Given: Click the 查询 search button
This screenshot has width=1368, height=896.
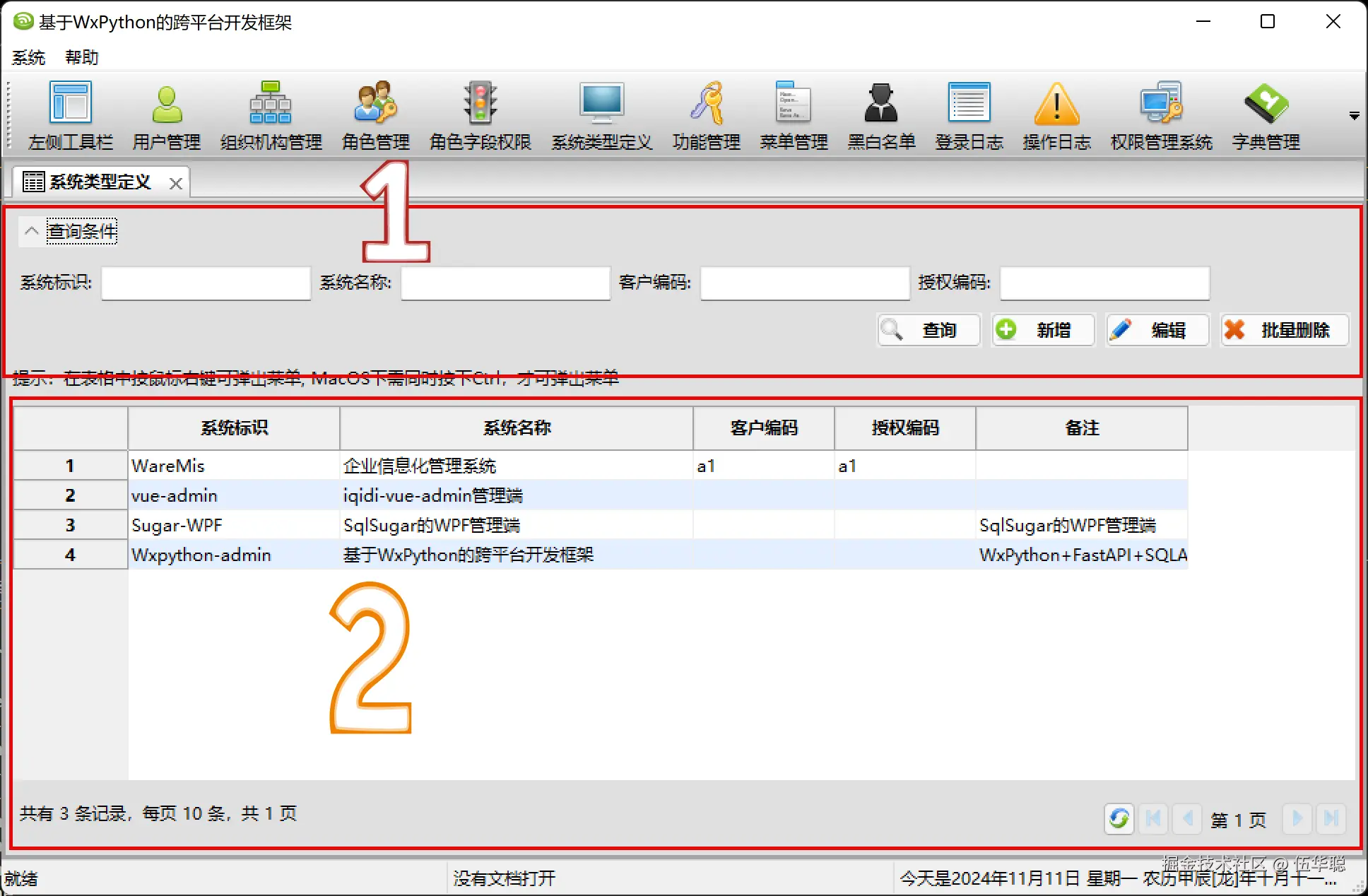Looking at the screenshot, I should click(x=928, y=330).
